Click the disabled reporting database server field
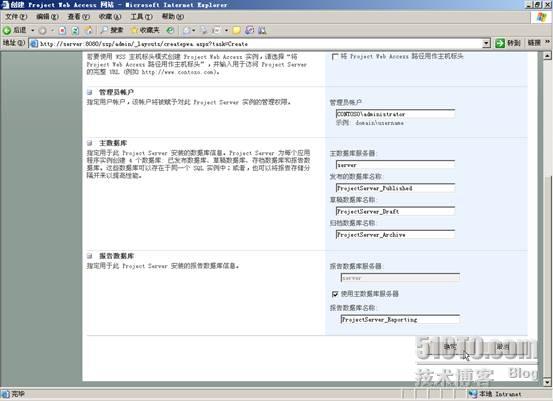 pyautogui.click(x=400, y=278)
